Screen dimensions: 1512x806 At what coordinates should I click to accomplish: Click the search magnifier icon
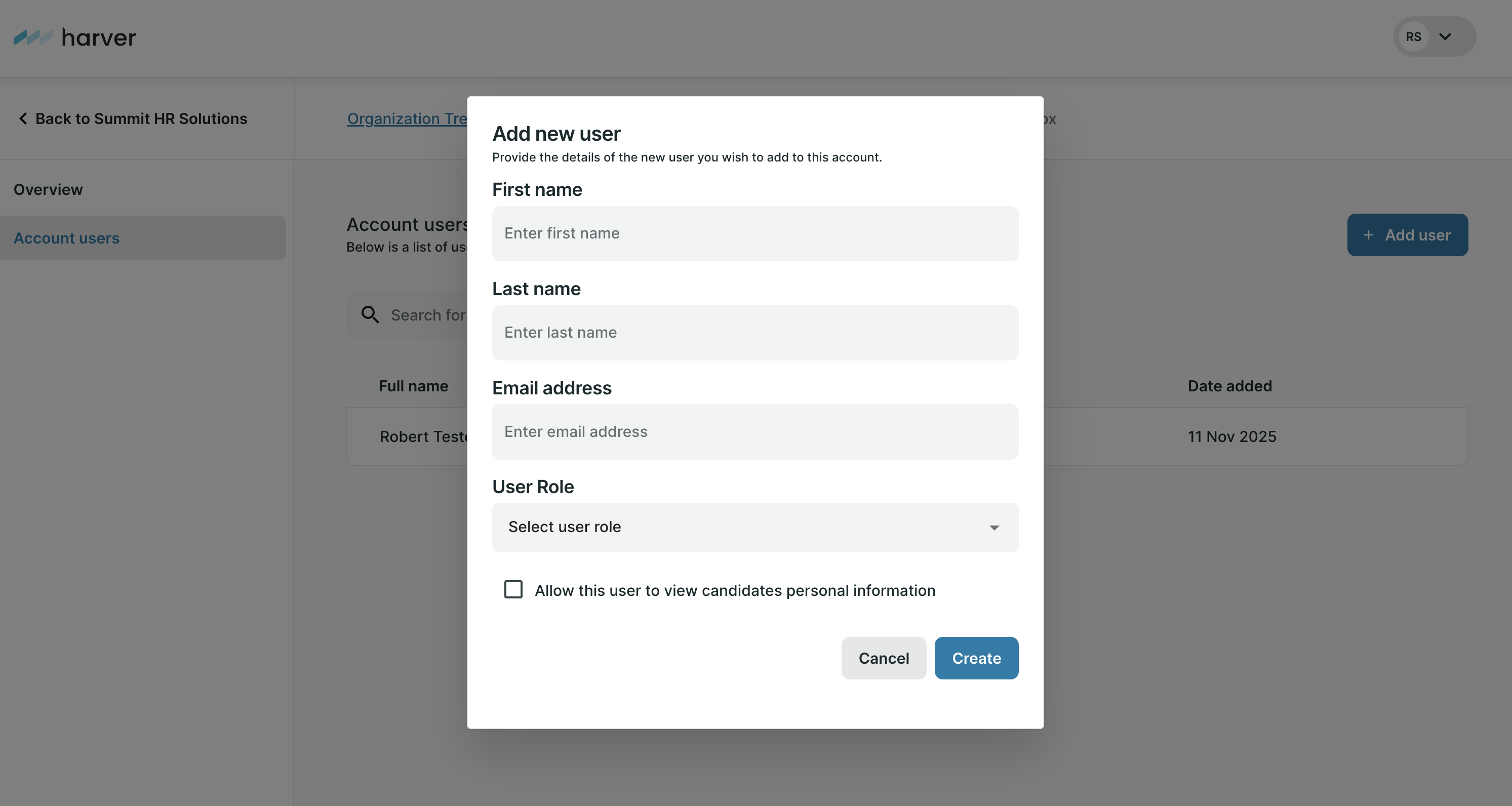[370, 314]
